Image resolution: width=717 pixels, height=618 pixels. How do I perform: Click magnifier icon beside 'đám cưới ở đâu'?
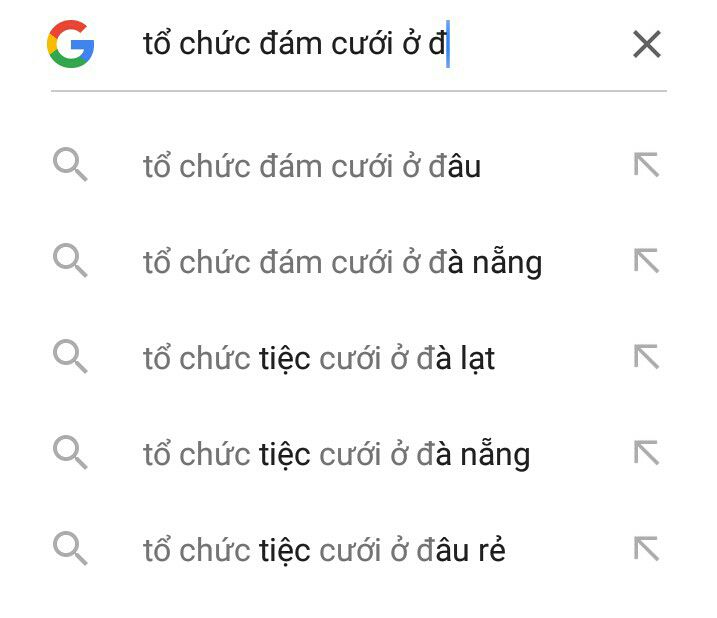[70, 164]
